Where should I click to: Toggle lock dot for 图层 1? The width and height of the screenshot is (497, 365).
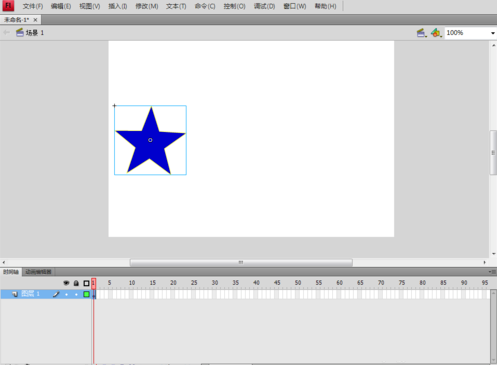(x=76, y=294)
